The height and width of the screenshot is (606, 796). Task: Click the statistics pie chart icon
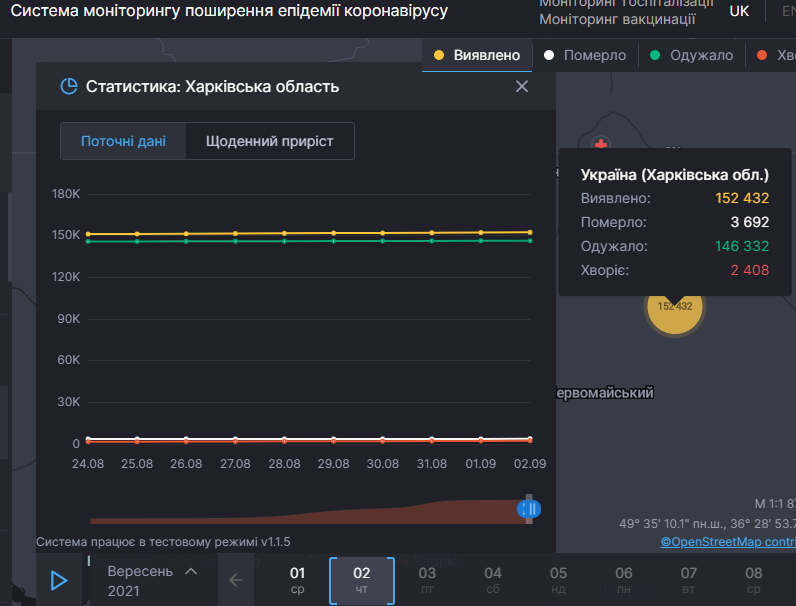(x=69, y=86)
